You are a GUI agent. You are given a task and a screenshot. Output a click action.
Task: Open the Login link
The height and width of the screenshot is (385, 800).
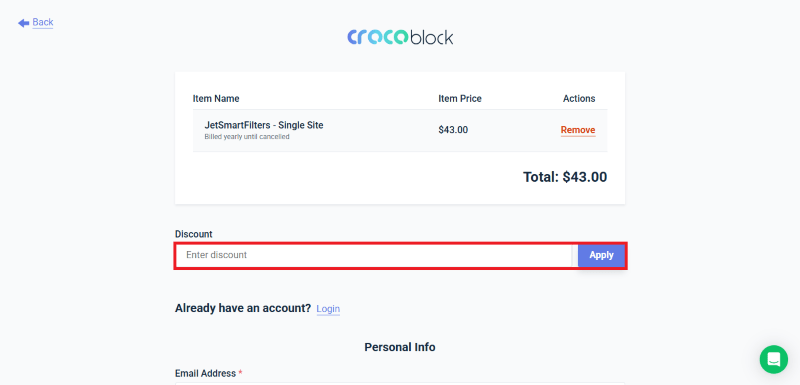(x=328, y=309)
